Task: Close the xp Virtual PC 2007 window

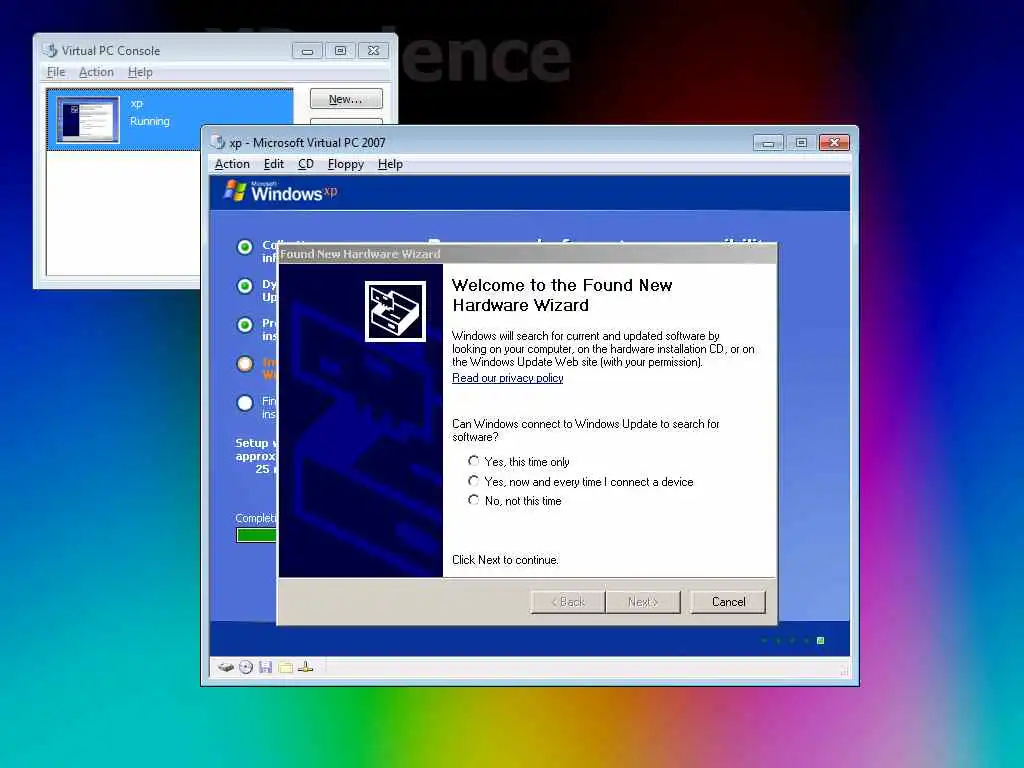Action: point(834,142)
